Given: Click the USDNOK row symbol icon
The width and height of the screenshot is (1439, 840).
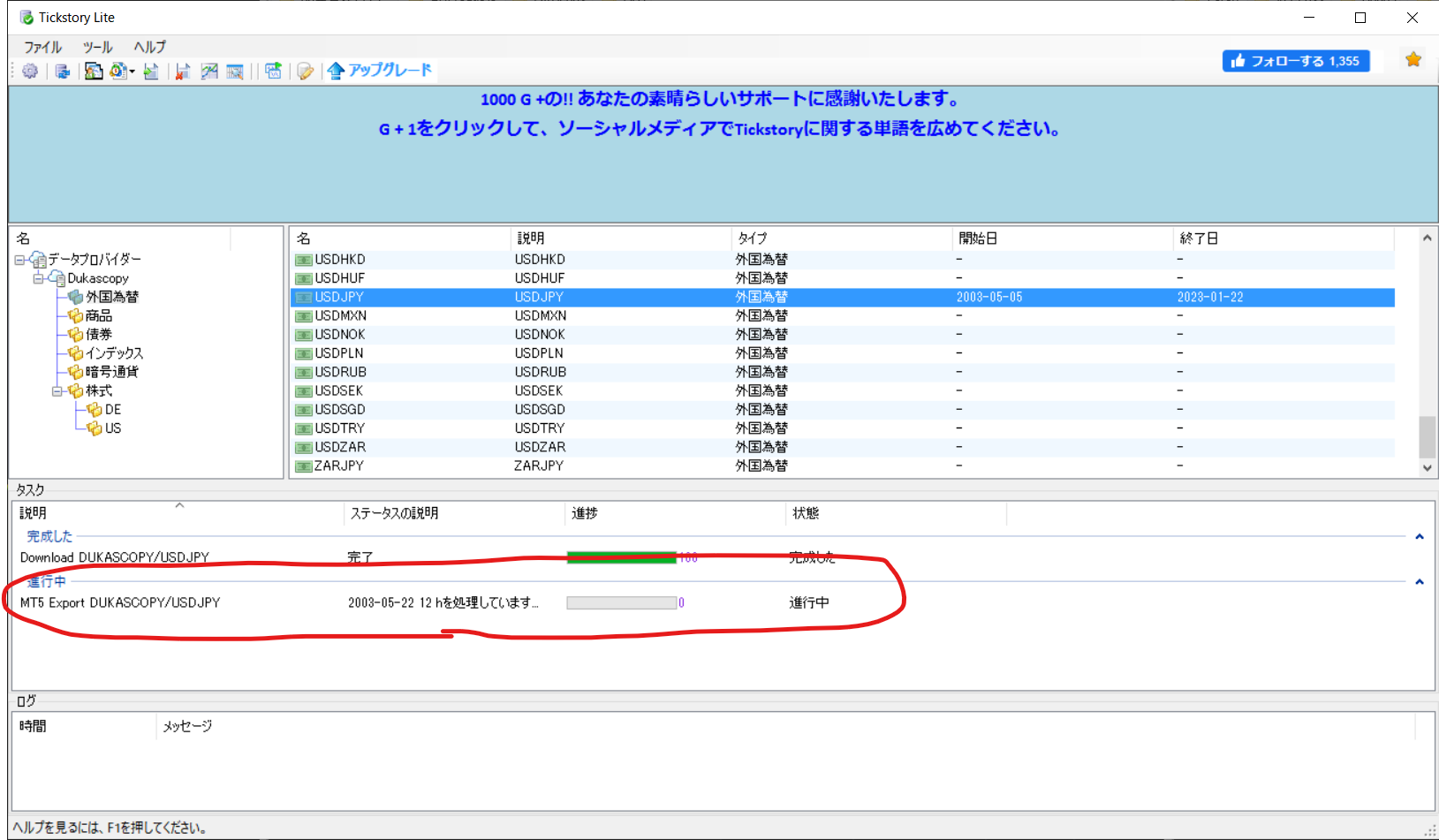Looking at the screenshot, I should [303, 335].
